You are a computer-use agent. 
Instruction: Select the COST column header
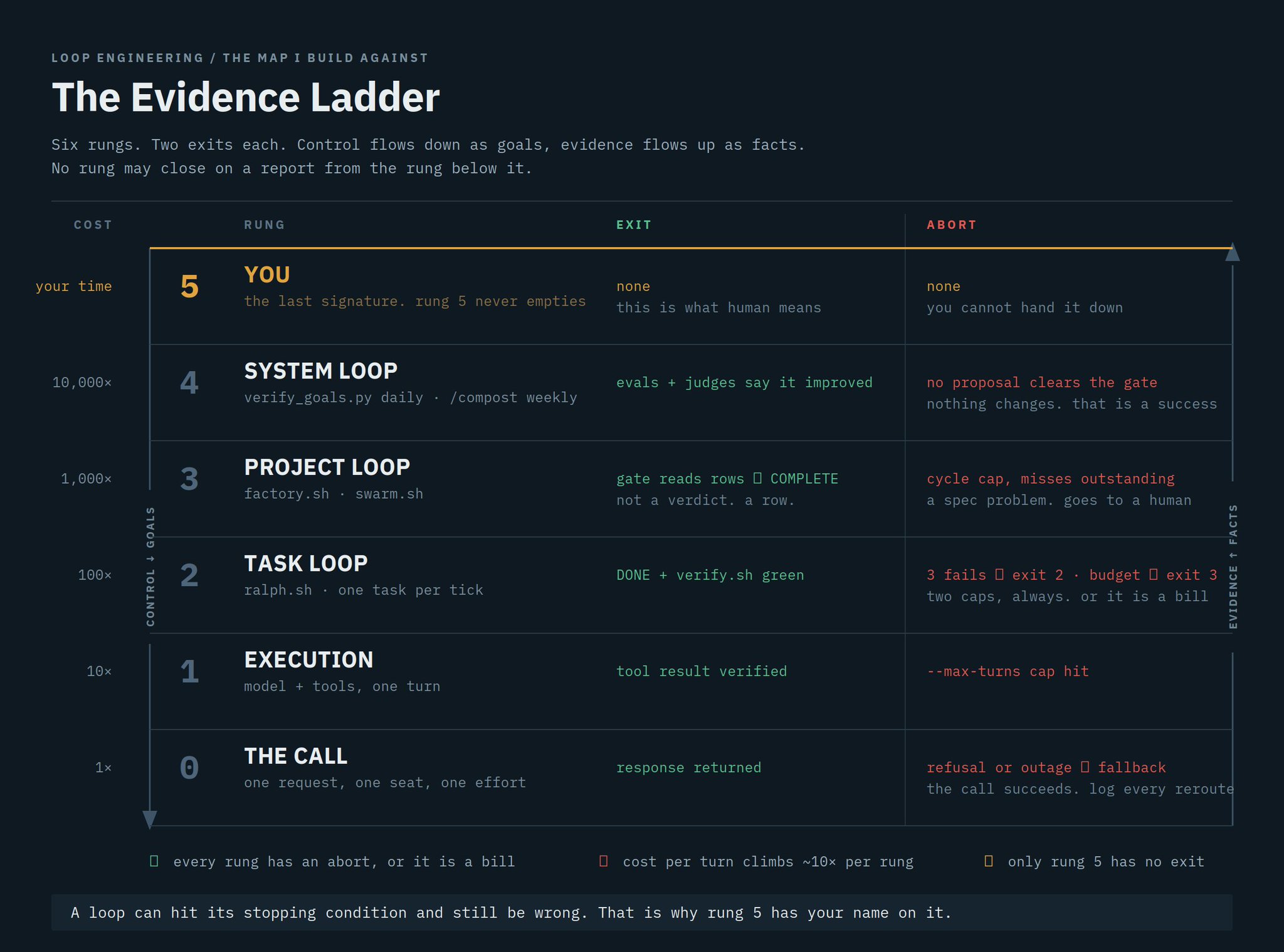click(x=93, y=225)
